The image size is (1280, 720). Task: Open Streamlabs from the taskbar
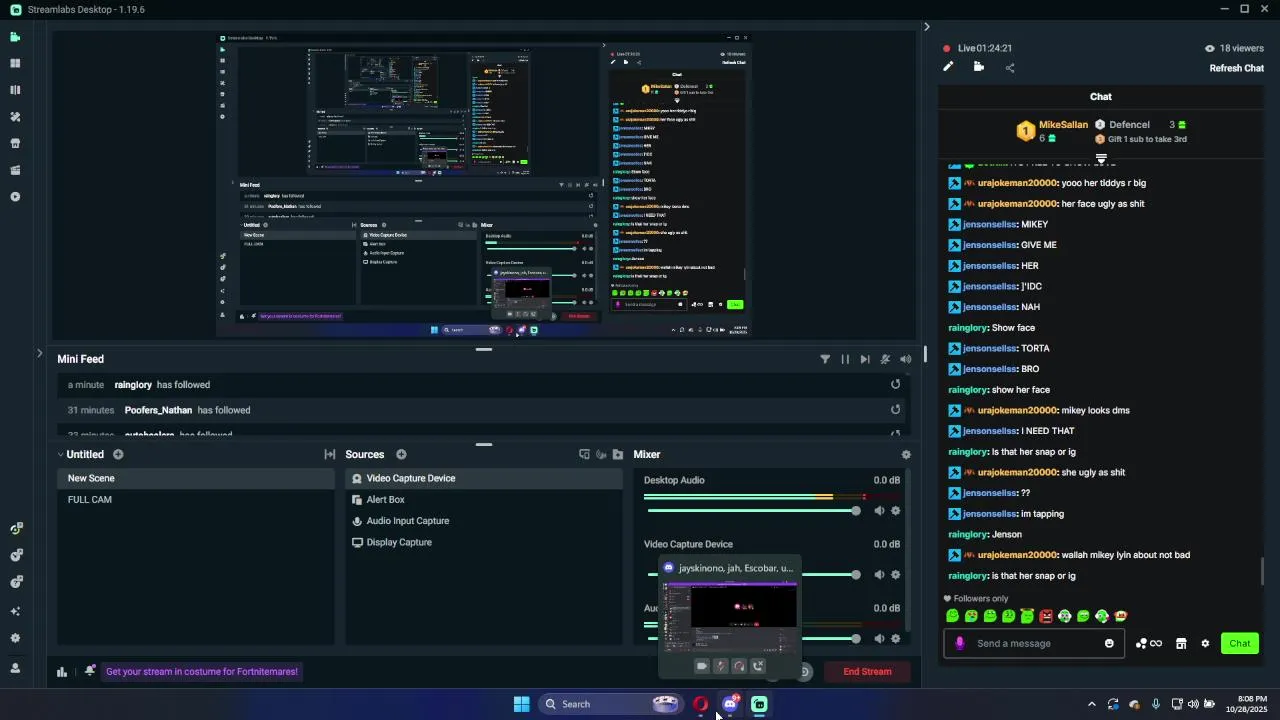(759, 704)
